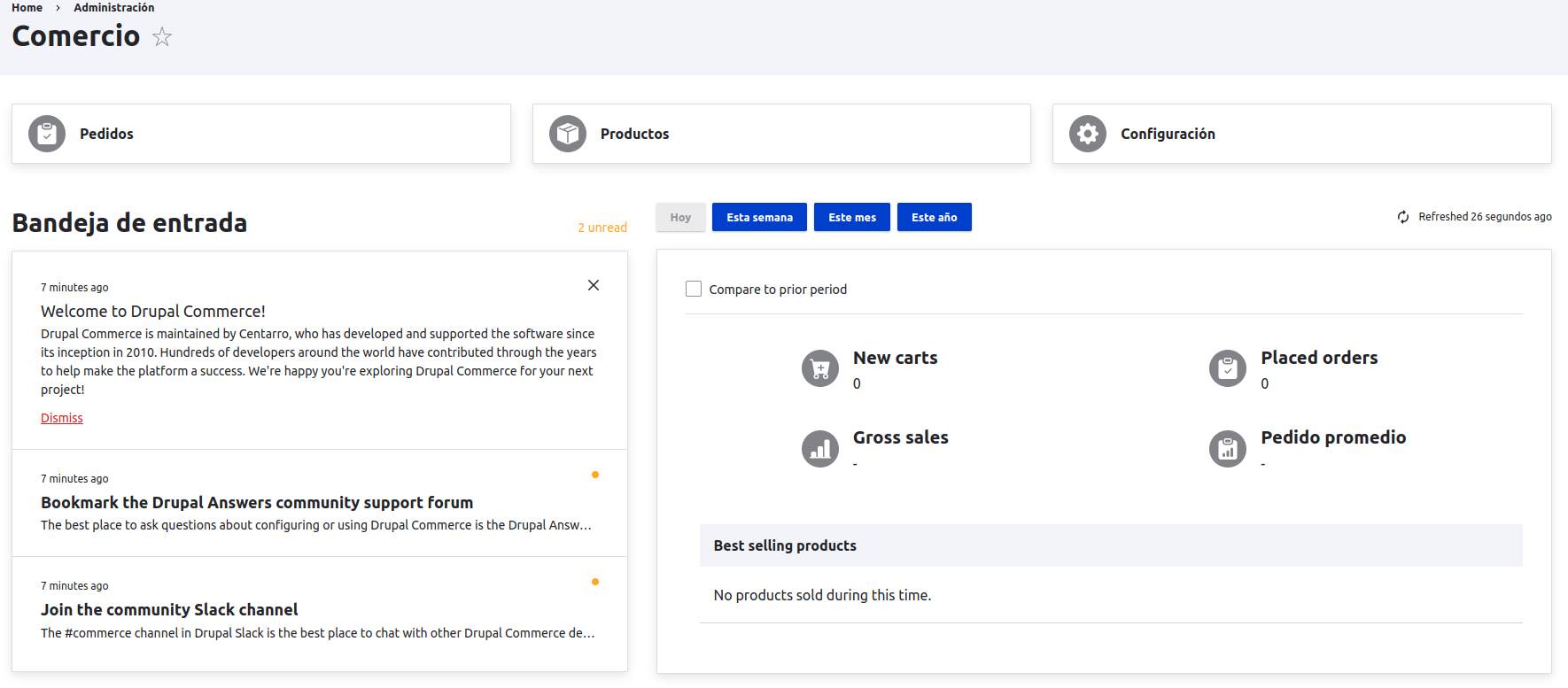The width and height of the screenshot is (1568, 688).
Task: Click the Best selling products header
Action: 1111,545
